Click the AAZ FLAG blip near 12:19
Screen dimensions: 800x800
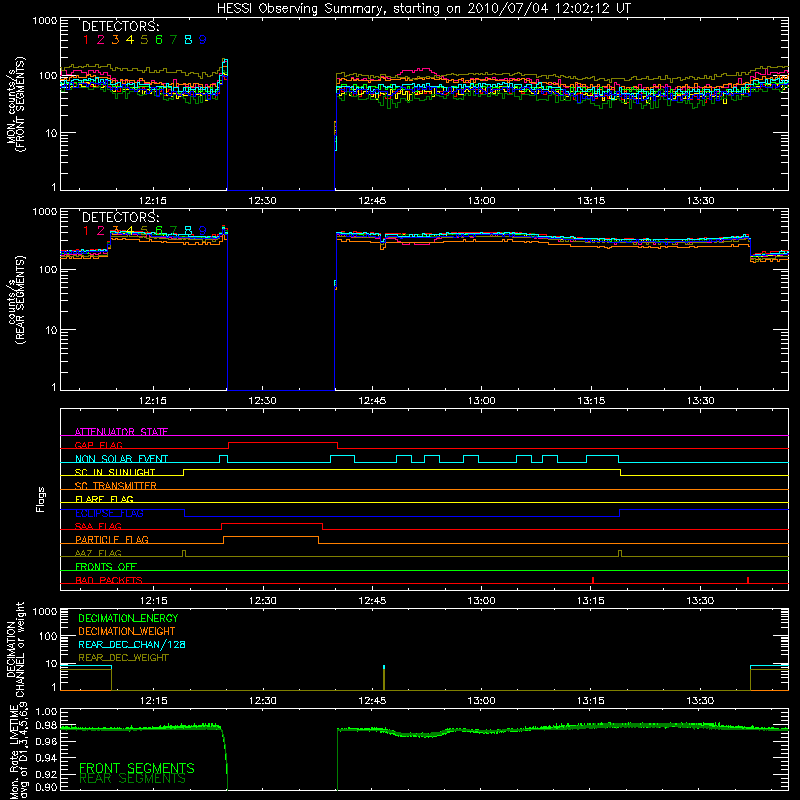[x=184, y=554]
